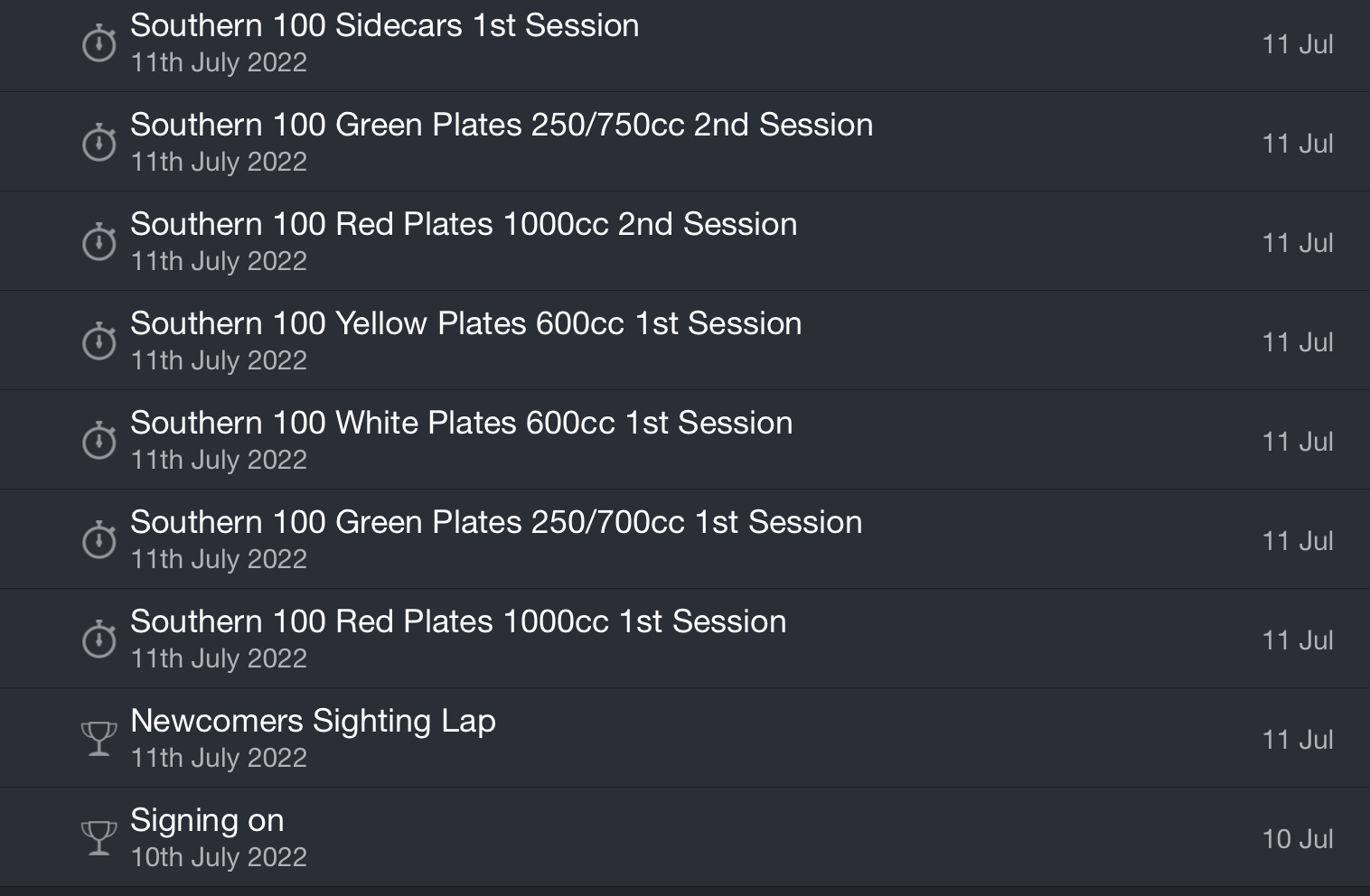The height and width of the screenshot is (896, 1370).
Task: Click trophy icon beside Signing on
Action: [x=99, y=838]
